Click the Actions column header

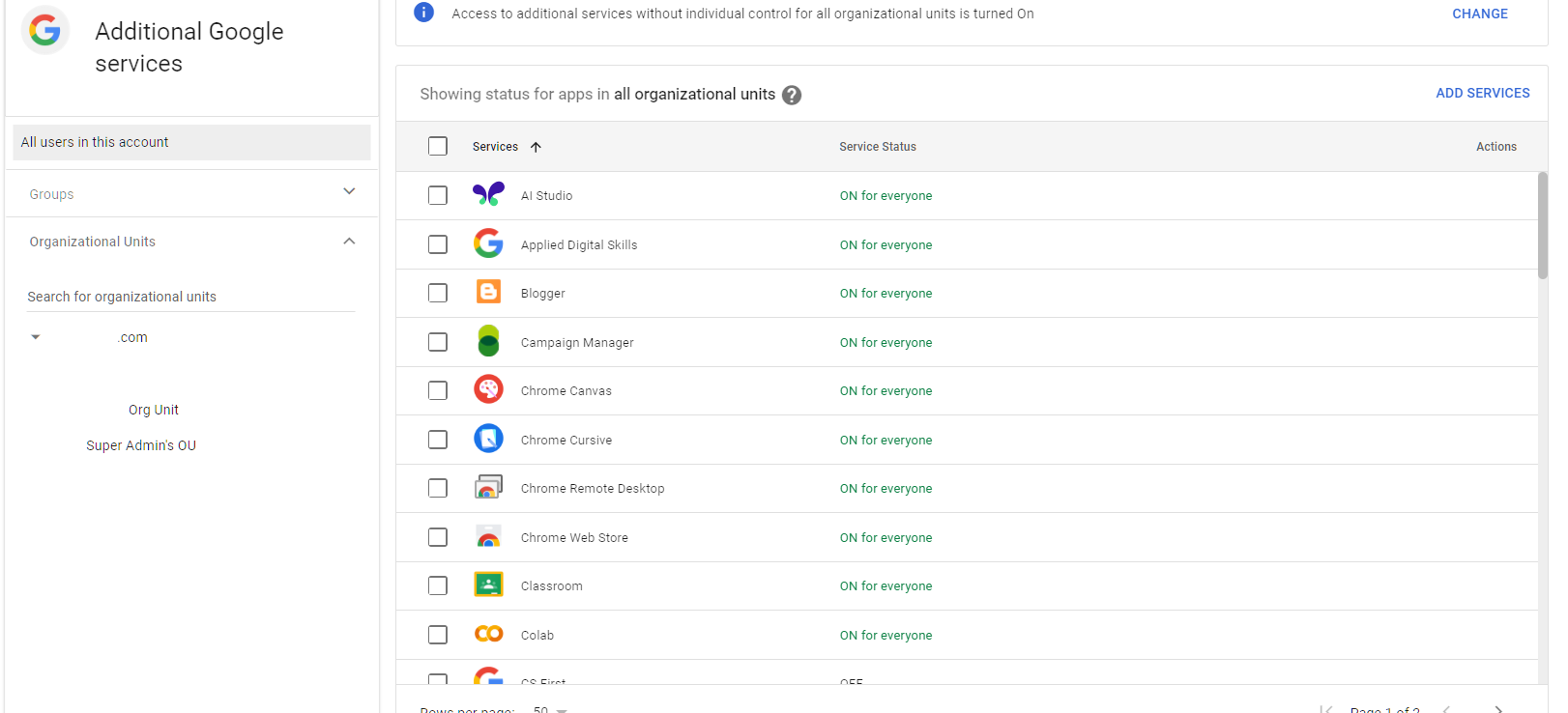1495,147
